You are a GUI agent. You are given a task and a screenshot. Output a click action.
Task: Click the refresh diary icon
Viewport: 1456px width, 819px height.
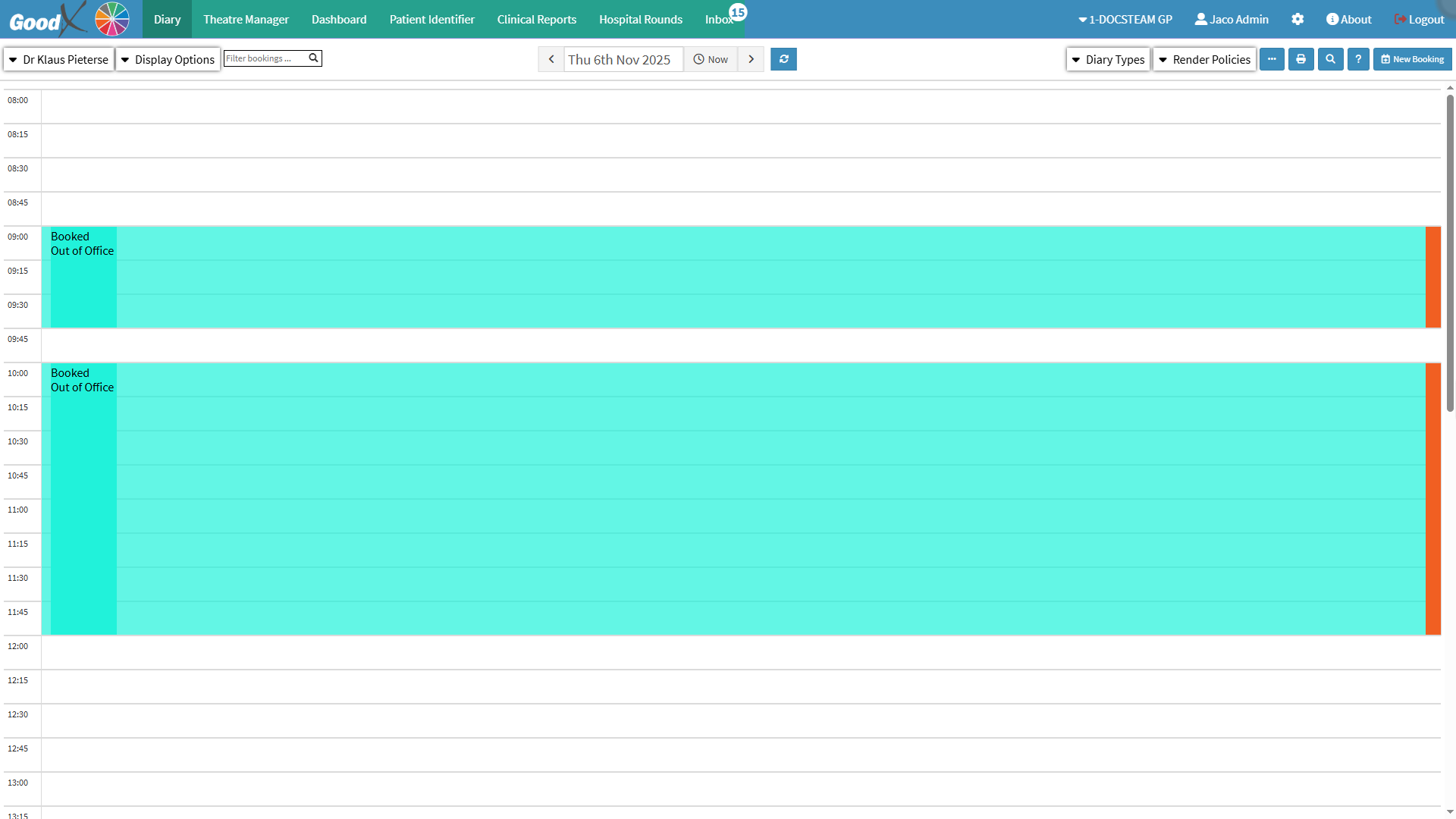783,59
